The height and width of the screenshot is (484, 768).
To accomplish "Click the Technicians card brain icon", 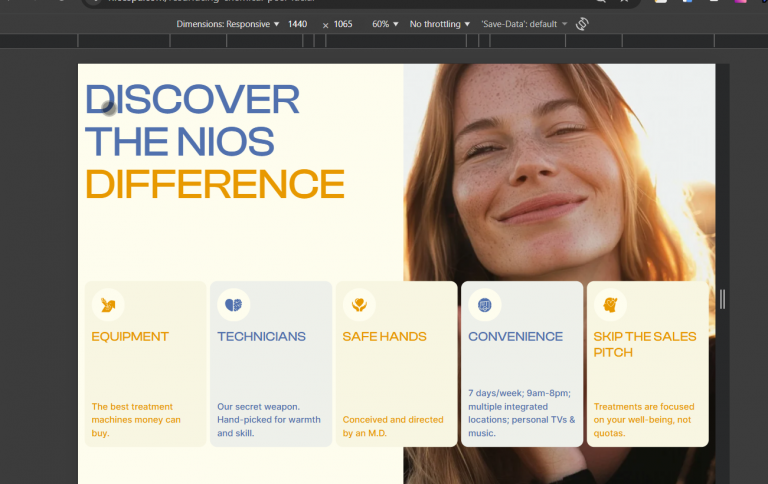I will 234,304.
